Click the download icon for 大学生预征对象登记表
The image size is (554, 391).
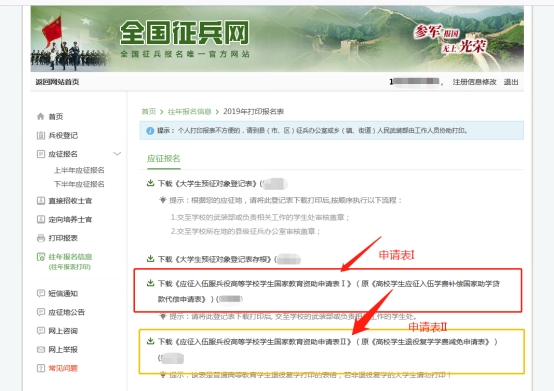tap(150, 183)
